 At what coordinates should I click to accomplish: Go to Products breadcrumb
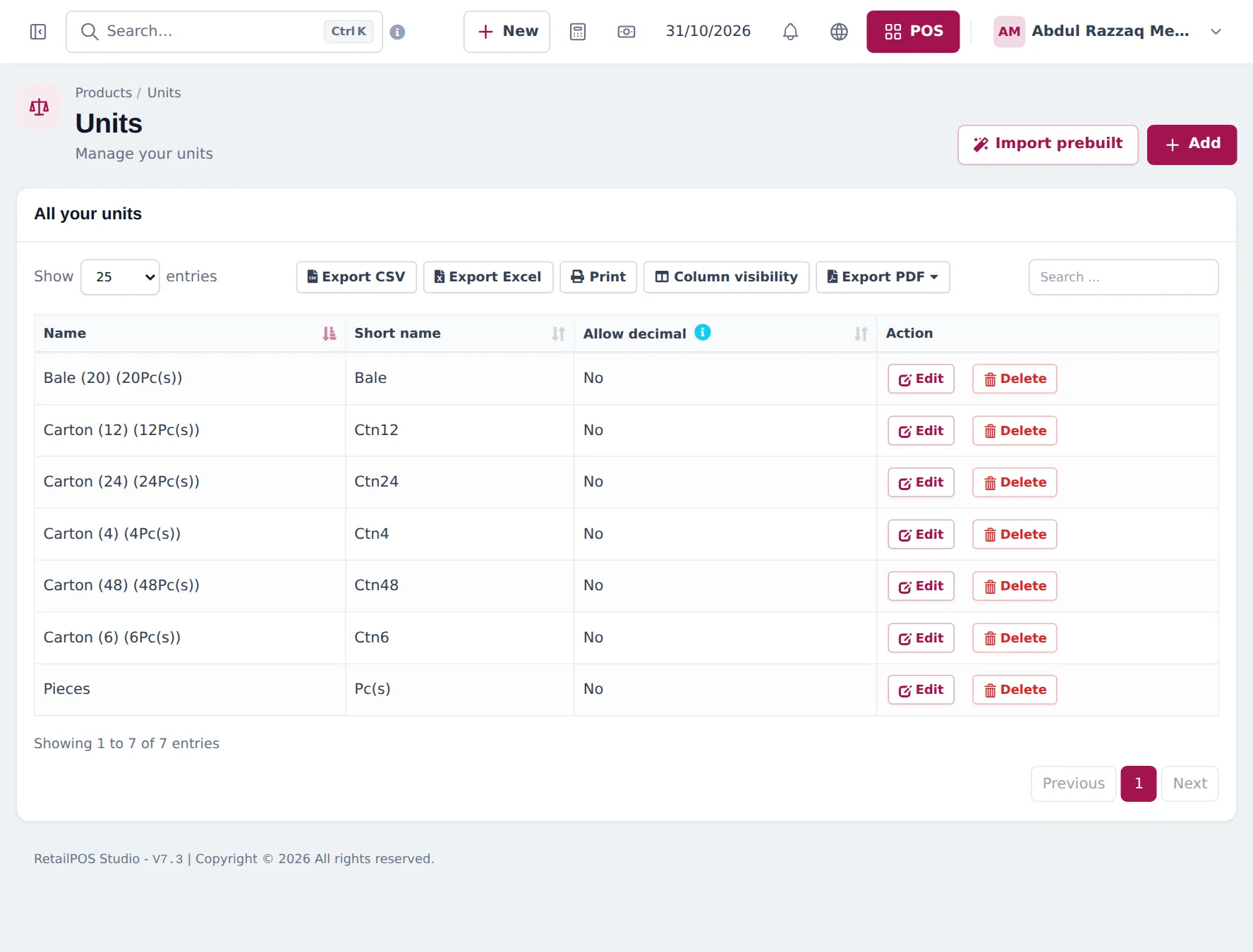[104, 92]
